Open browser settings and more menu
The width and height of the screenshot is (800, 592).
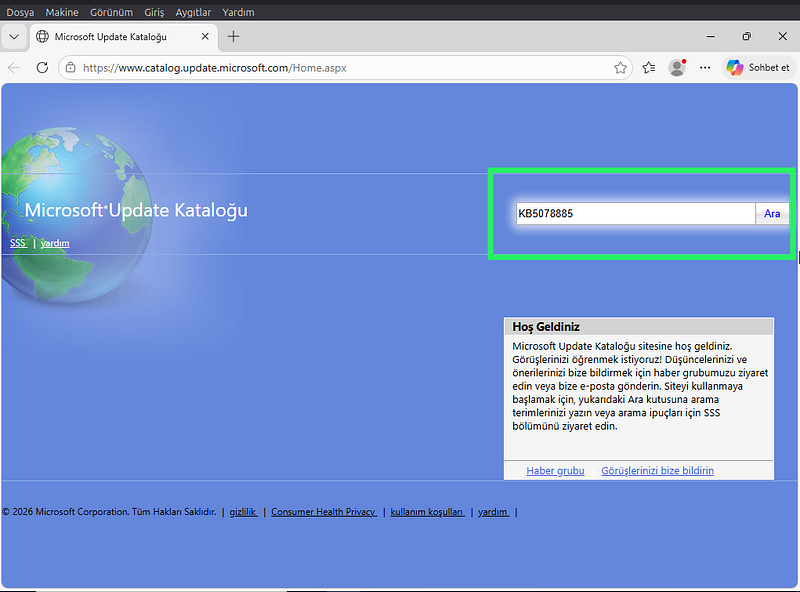pyautogui.click(x=705, y=68)
